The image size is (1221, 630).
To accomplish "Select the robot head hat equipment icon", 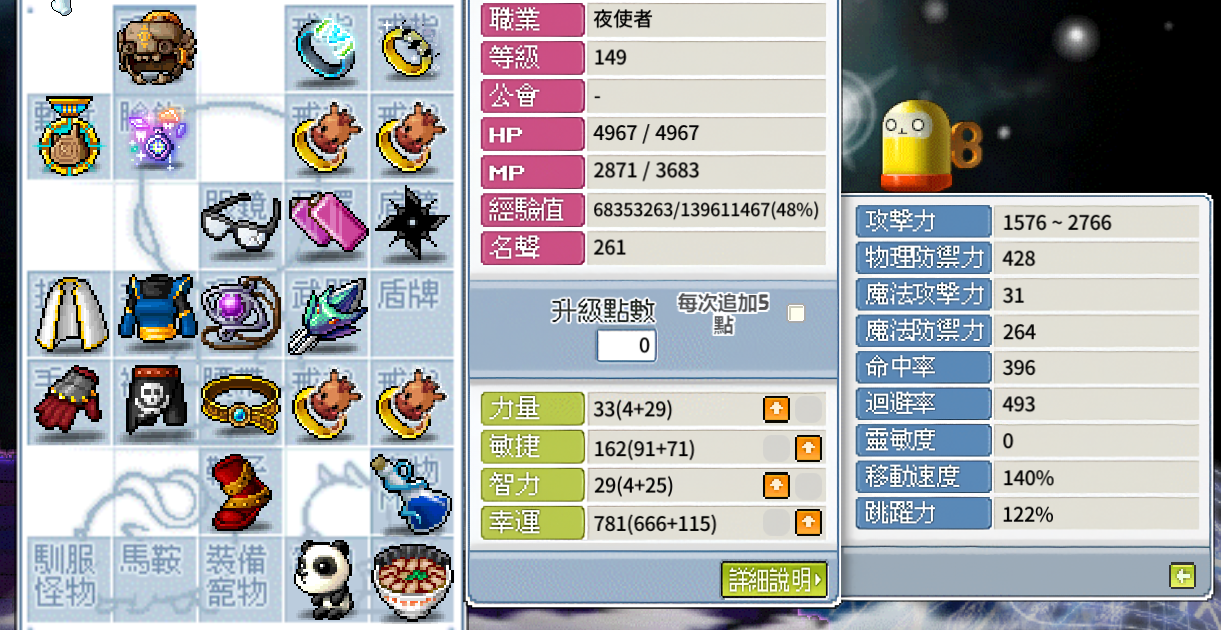I will coord(155,47).
